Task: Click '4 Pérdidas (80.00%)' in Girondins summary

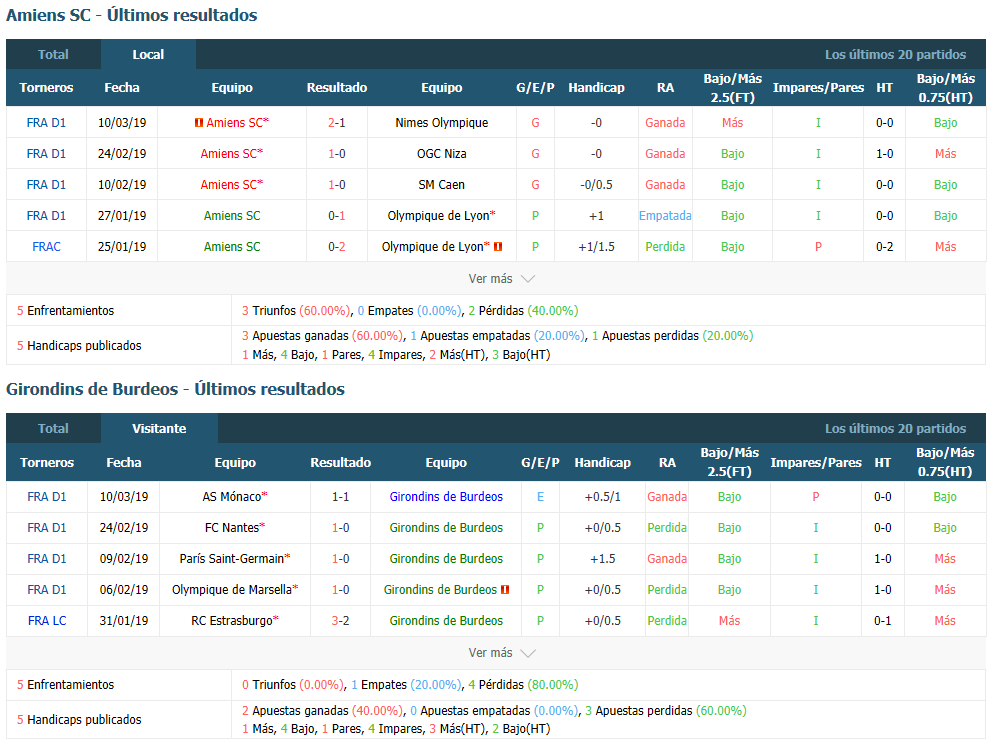Action: (x=523, y=685)
